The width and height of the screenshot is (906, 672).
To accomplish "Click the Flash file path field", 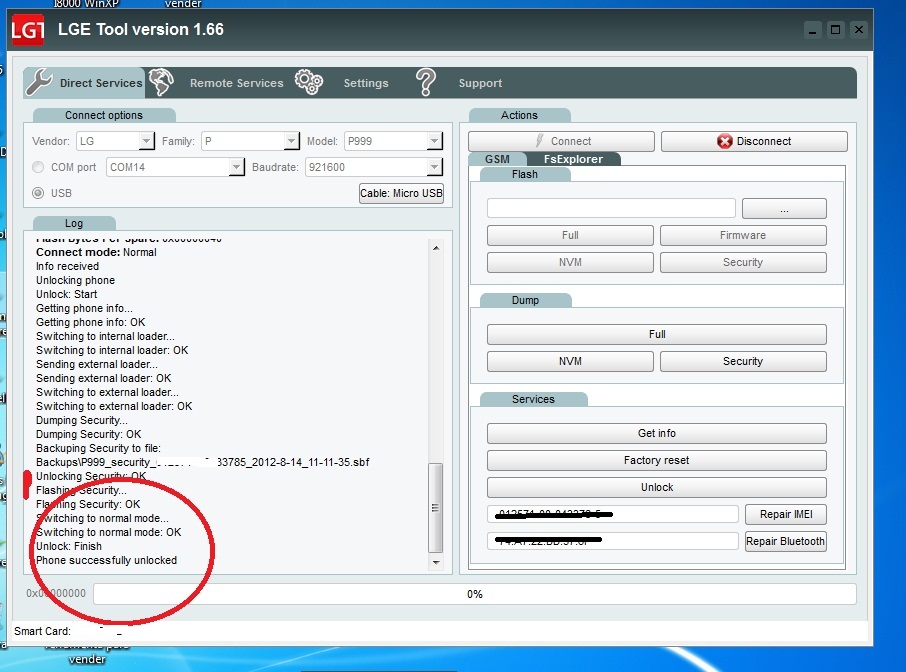I will pos(611,208).
